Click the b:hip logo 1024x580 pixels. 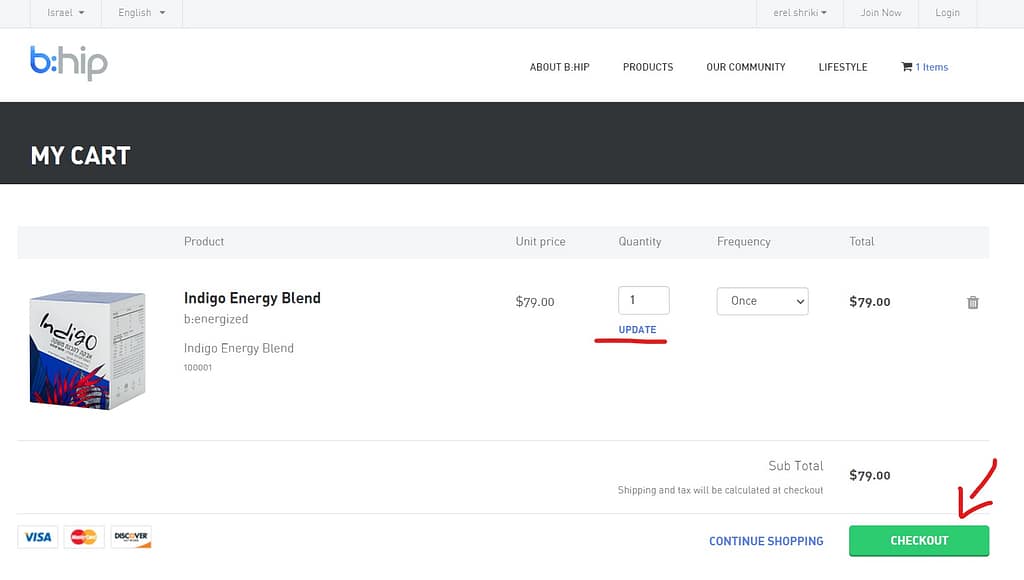tap(68, 63)
